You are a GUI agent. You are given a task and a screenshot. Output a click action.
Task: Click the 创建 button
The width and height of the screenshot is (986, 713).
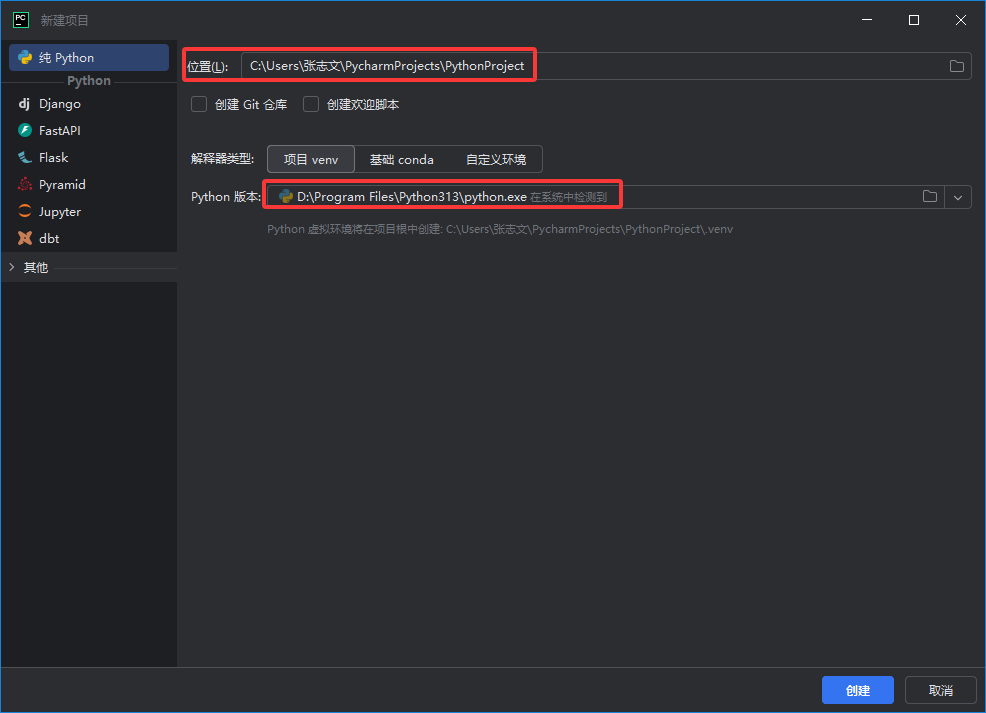coord(858,690)
